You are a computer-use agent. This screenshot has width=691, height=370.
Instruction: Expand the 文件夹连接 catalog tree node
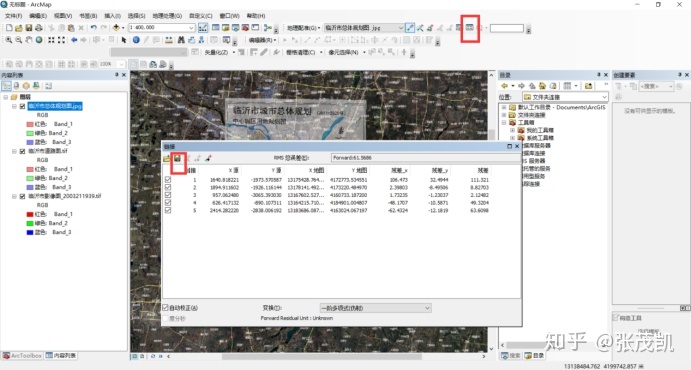(504, 115)
